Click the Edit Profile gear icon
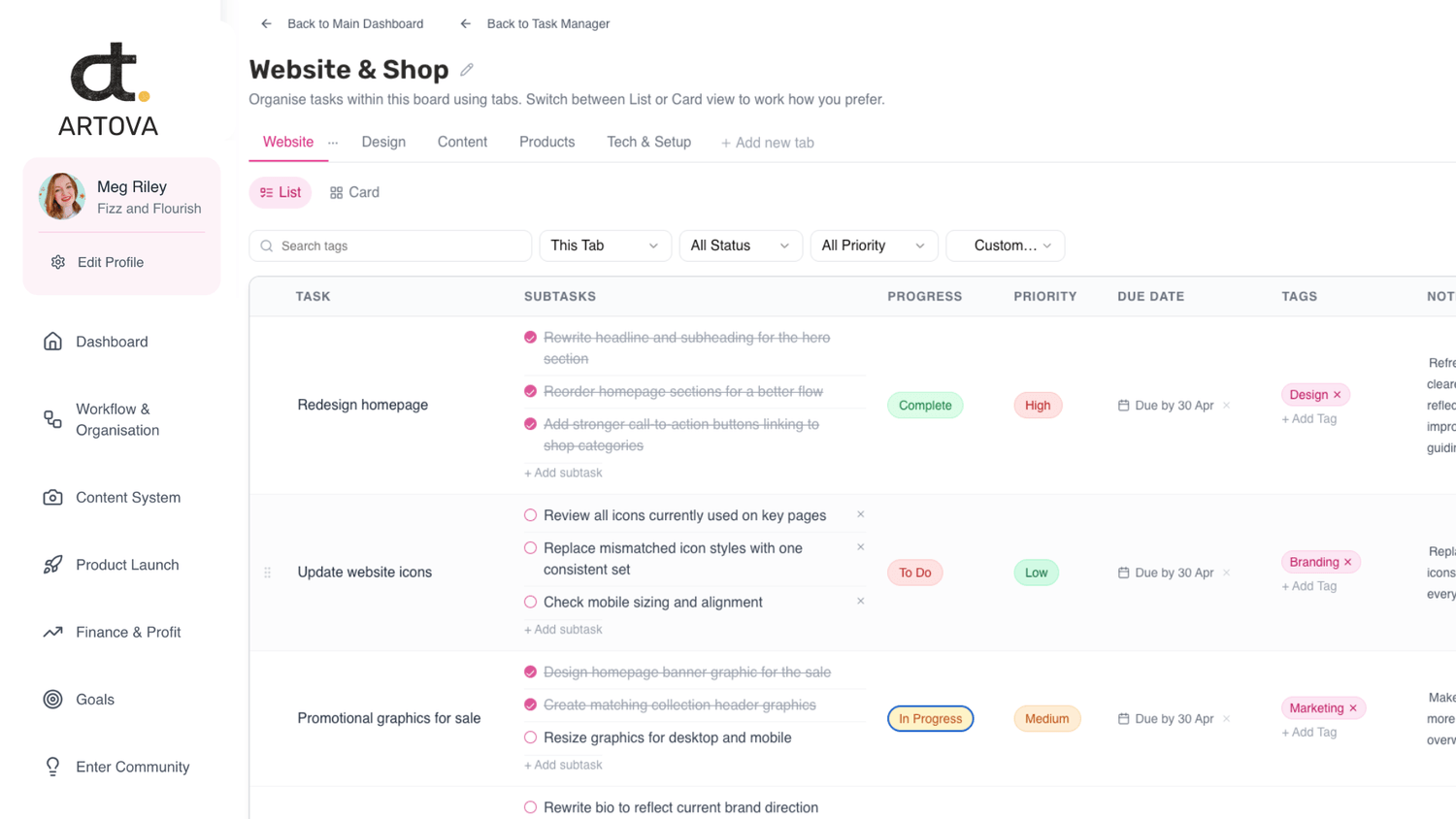This screenshot has height=819, width=1456. point(58,262)
